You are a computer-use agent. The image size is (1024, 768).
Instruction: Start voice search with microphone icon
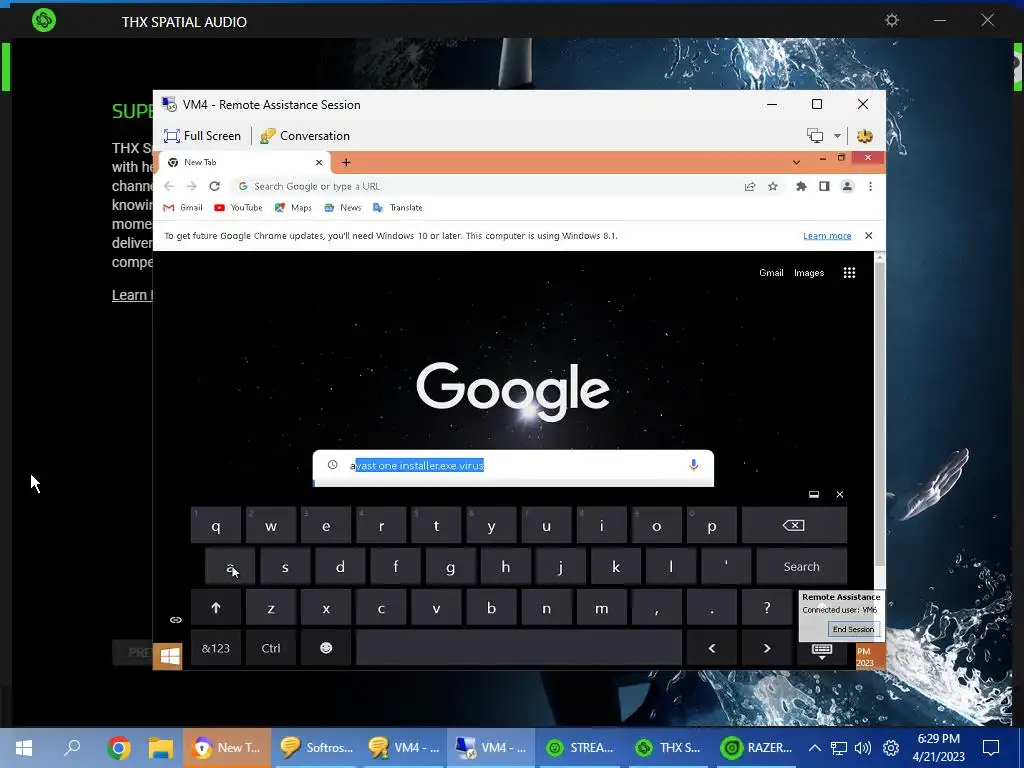point(694,465)
